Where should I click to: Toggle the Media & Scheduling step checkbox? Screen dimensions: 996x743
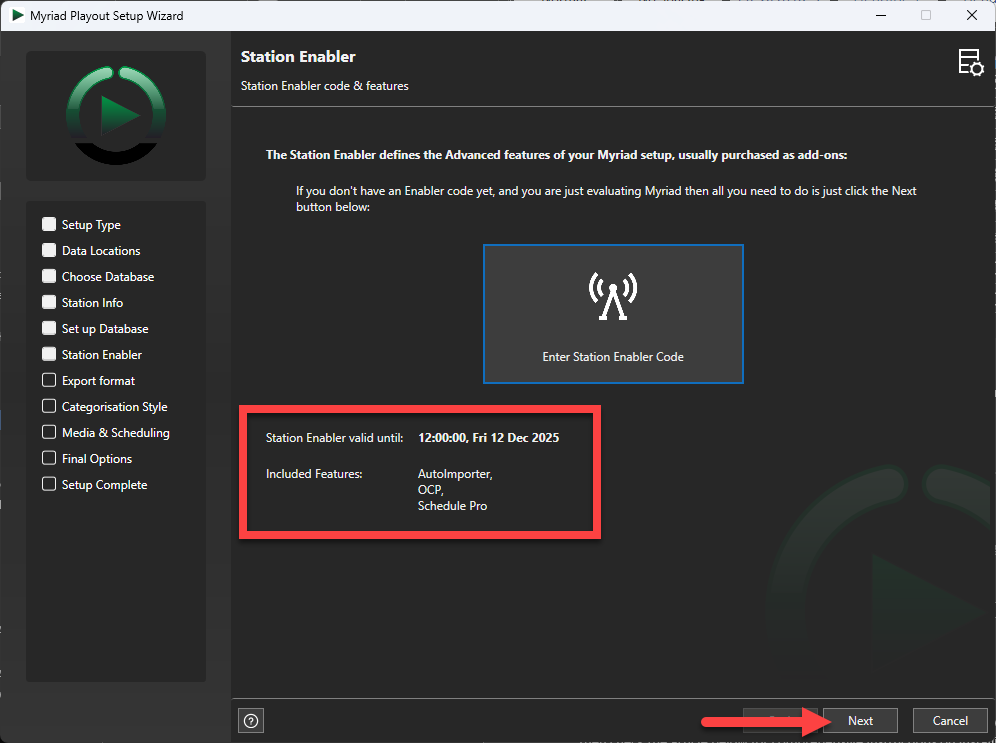(49, 432)
